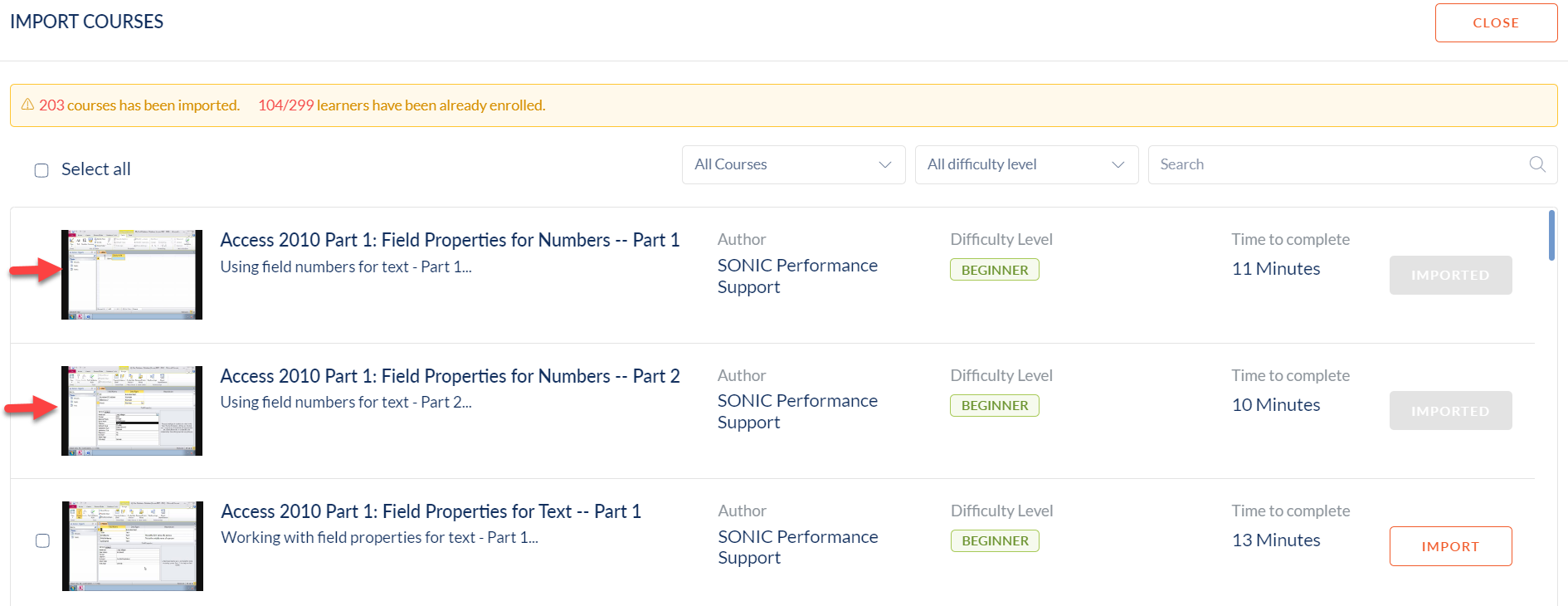Click the '11 Minutes' time value
Screen dimensions: 1568x606
click(1276, 269)
